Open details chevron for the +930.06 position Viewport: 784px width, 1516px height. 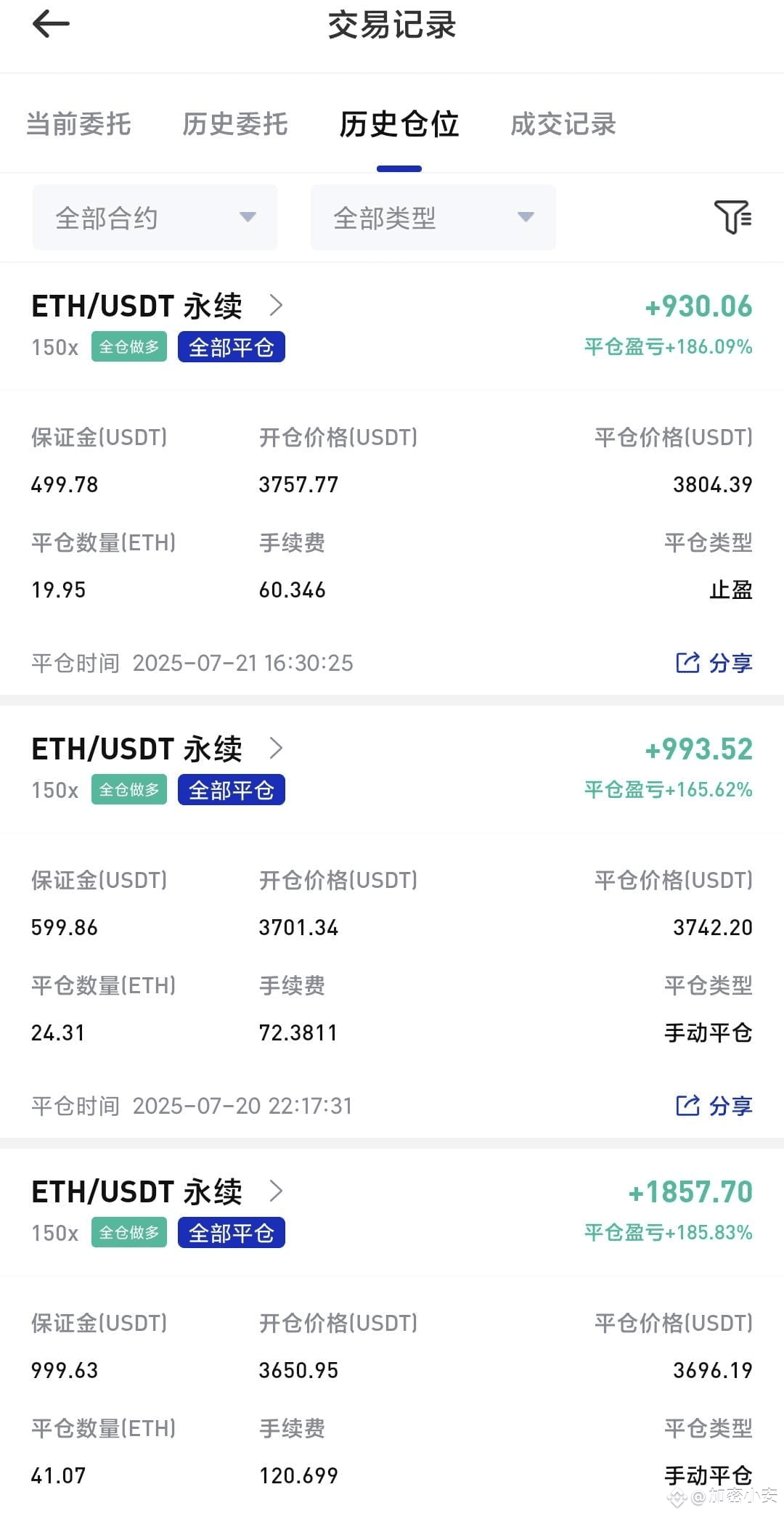(276, 305)
